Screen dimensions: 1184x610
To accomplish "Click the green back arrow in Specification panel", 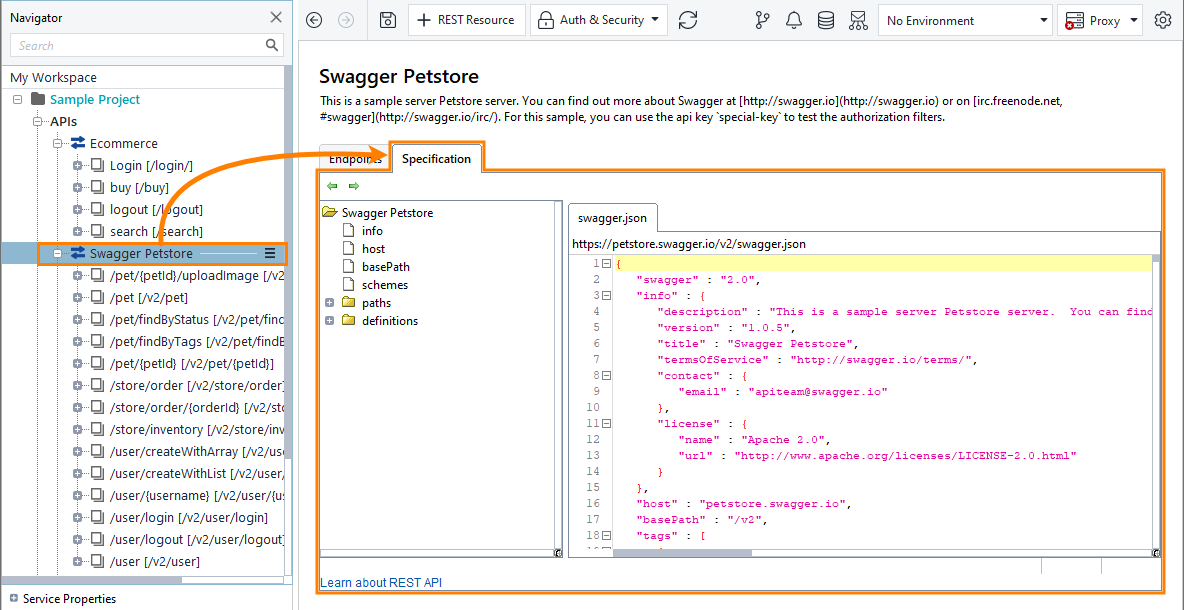I will (331, 185).
